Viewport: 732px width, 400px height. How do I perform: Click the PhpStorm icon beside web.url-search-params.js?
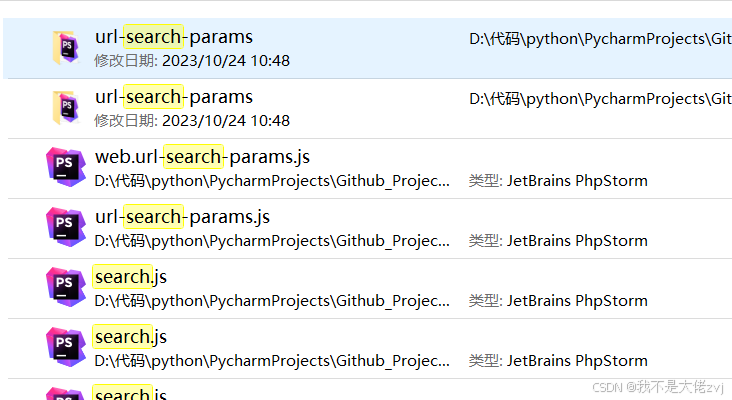(x=66, y=167)
